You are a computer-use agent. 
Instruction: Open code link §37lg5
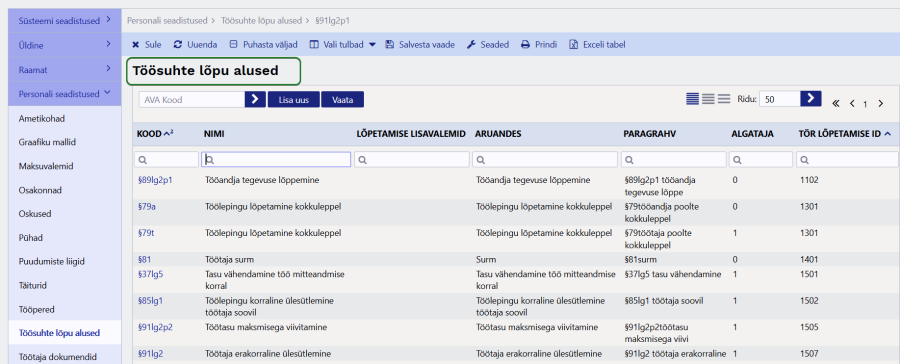pos(150,274)
